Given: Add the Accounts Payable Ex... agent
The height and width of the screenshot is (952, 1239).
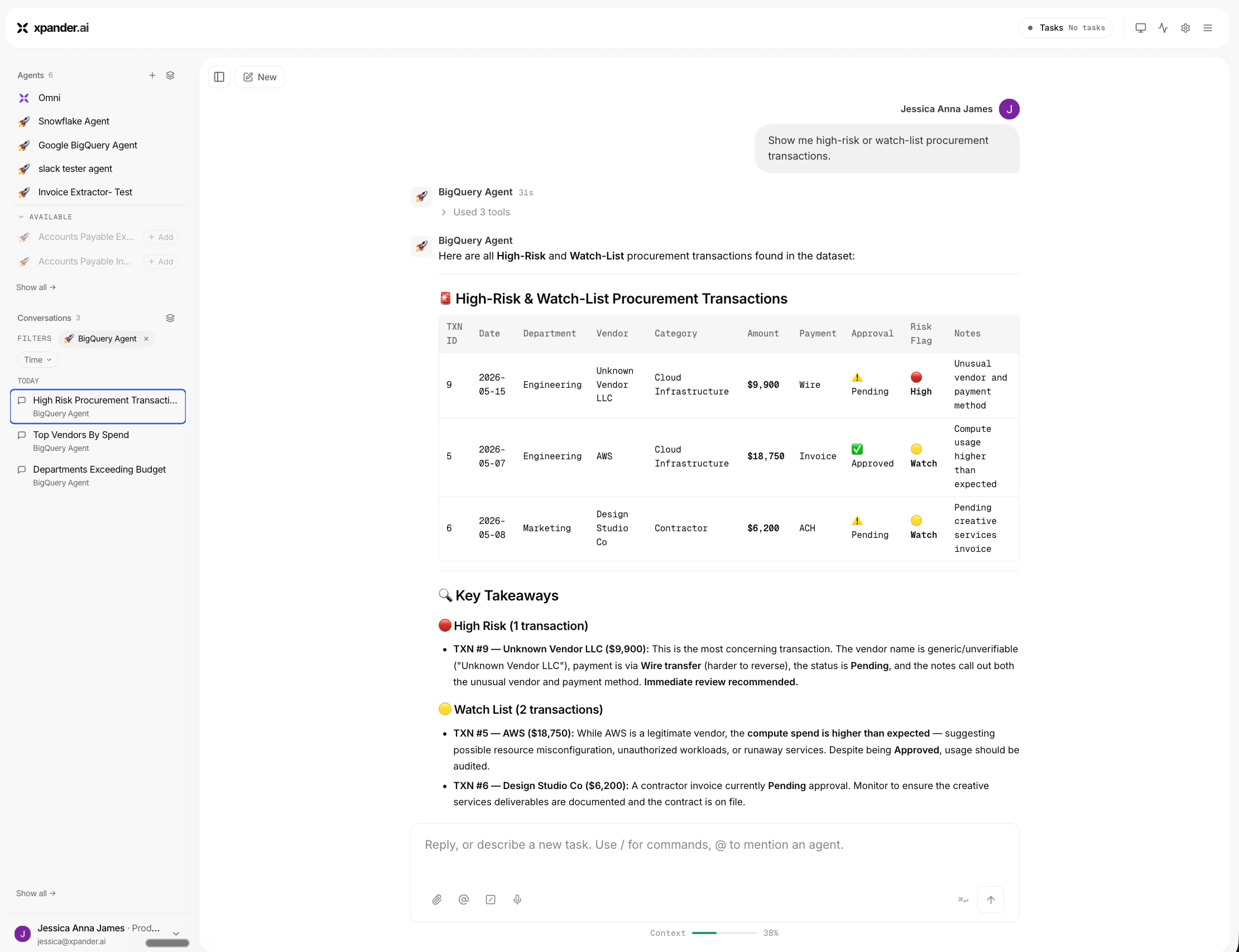Looking at the screenshot, I should 161,237.
